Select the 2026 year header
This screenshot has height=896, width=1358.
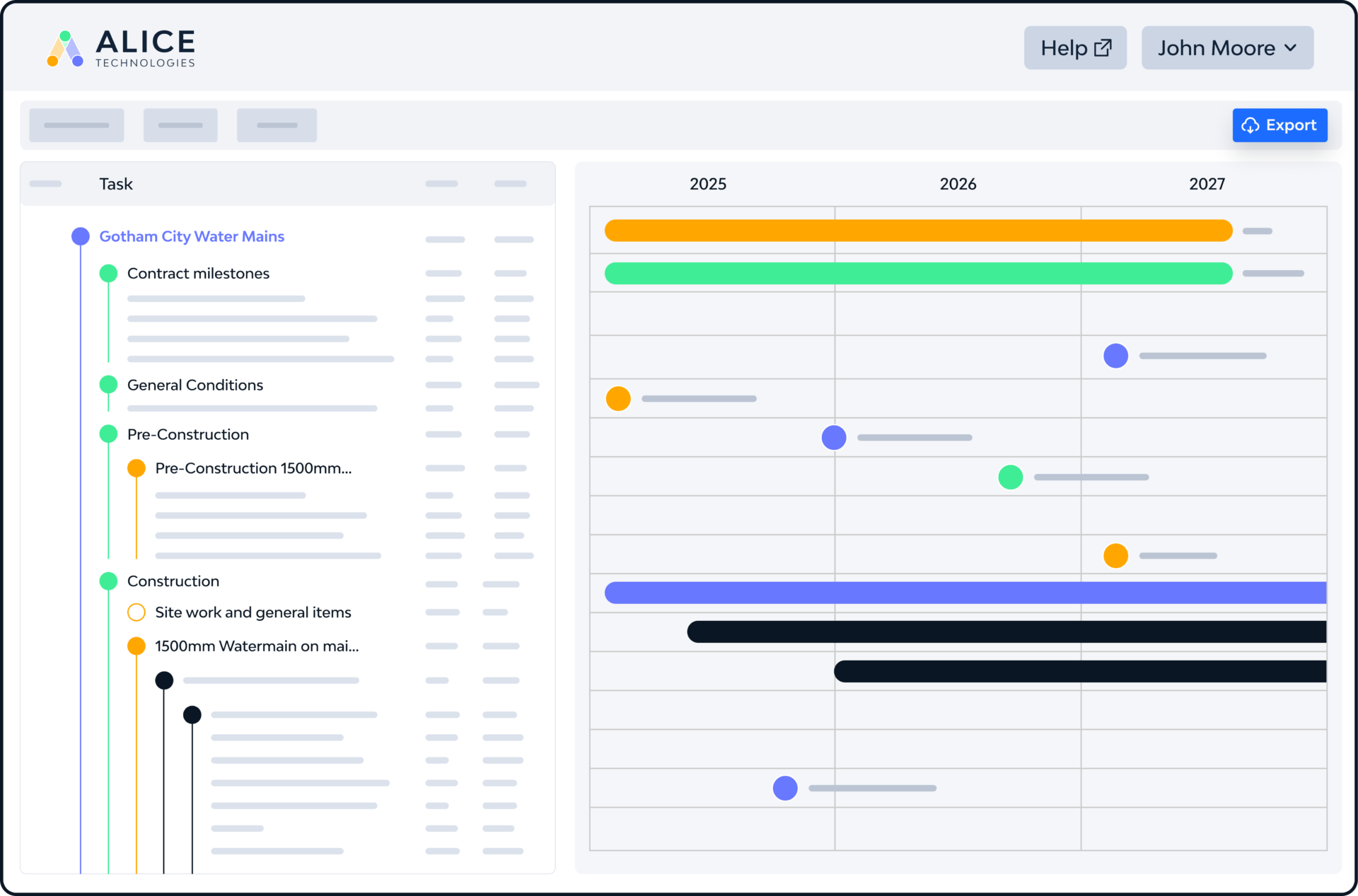point(958,184)
